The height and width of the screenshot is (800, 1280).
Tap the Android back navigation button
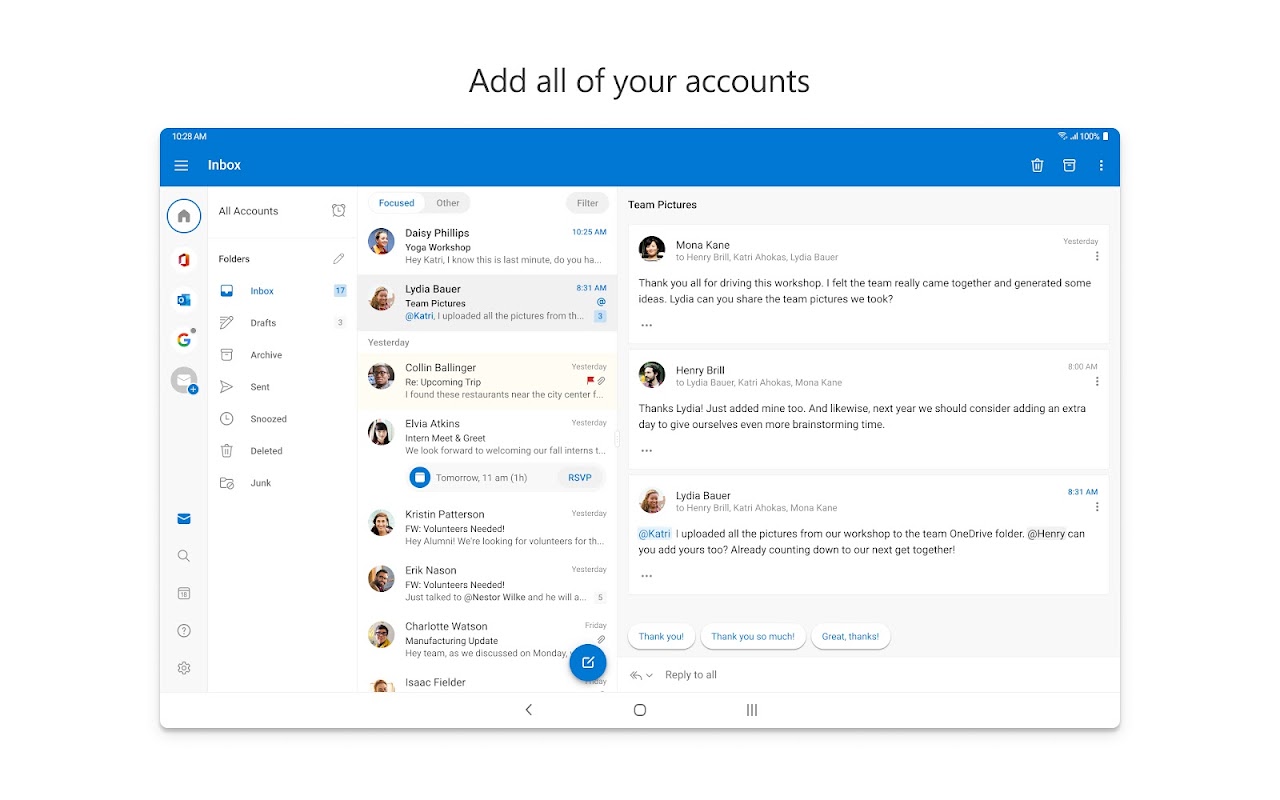coord(529,710)
